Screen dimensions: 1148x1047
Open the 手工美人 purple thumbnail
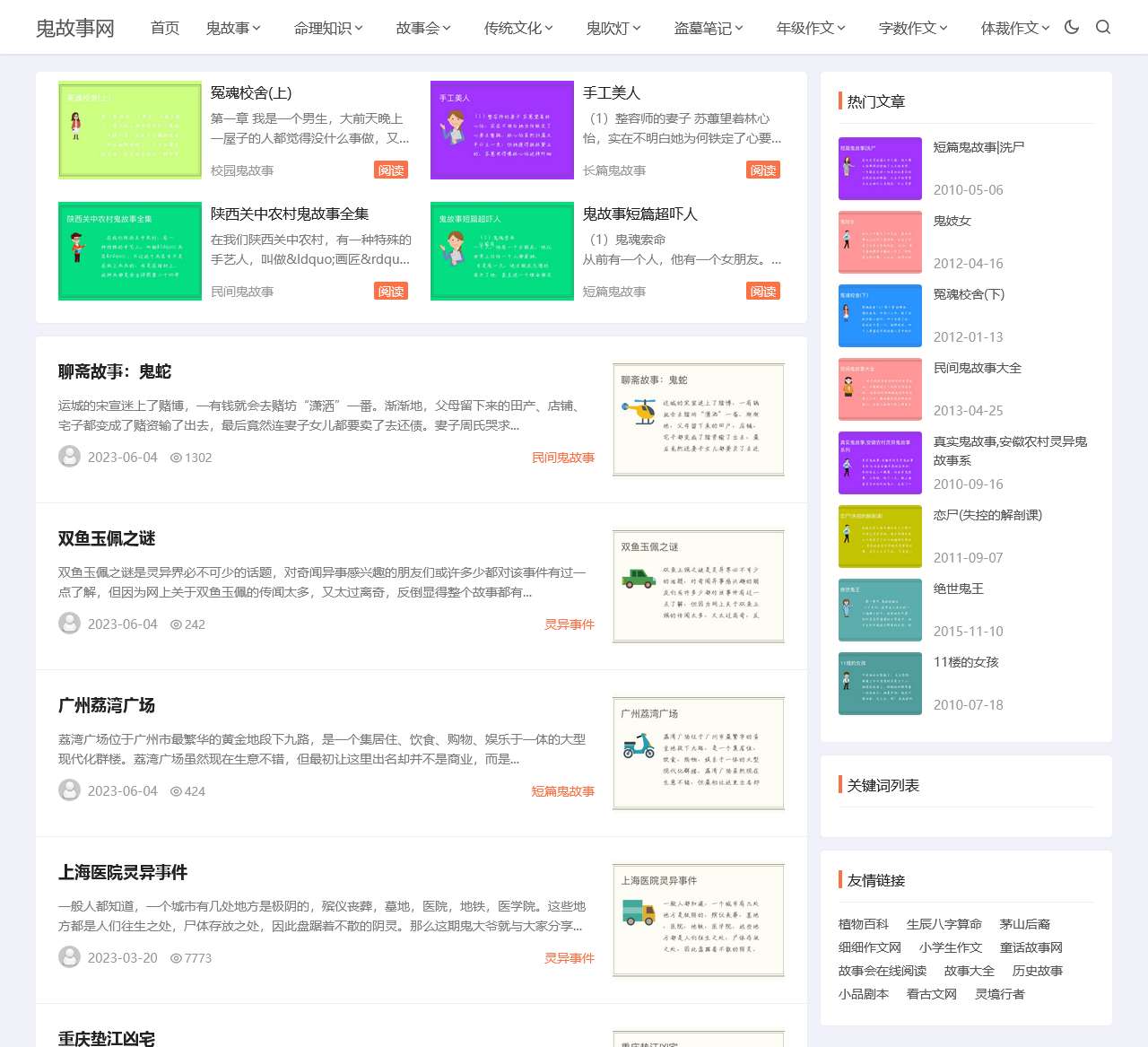502,130
